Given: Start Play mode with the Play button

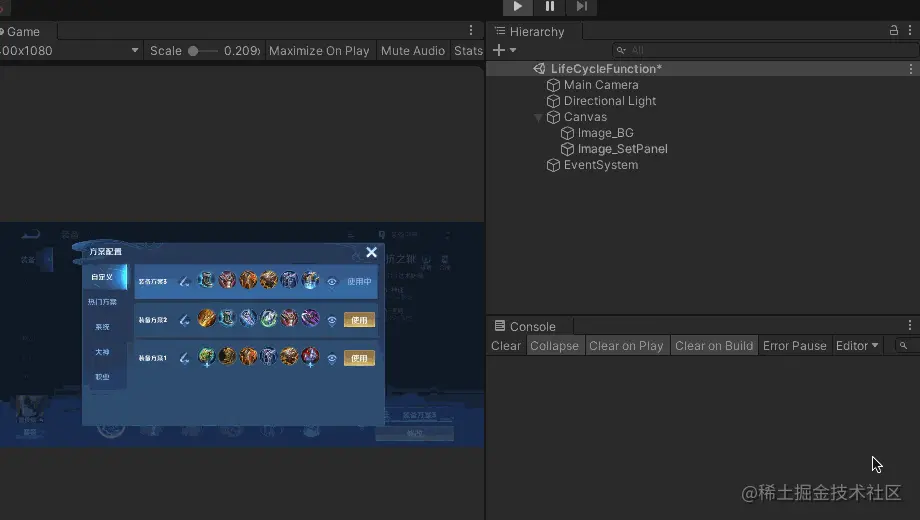Looking at the screenshot, I should click(518, 6).
